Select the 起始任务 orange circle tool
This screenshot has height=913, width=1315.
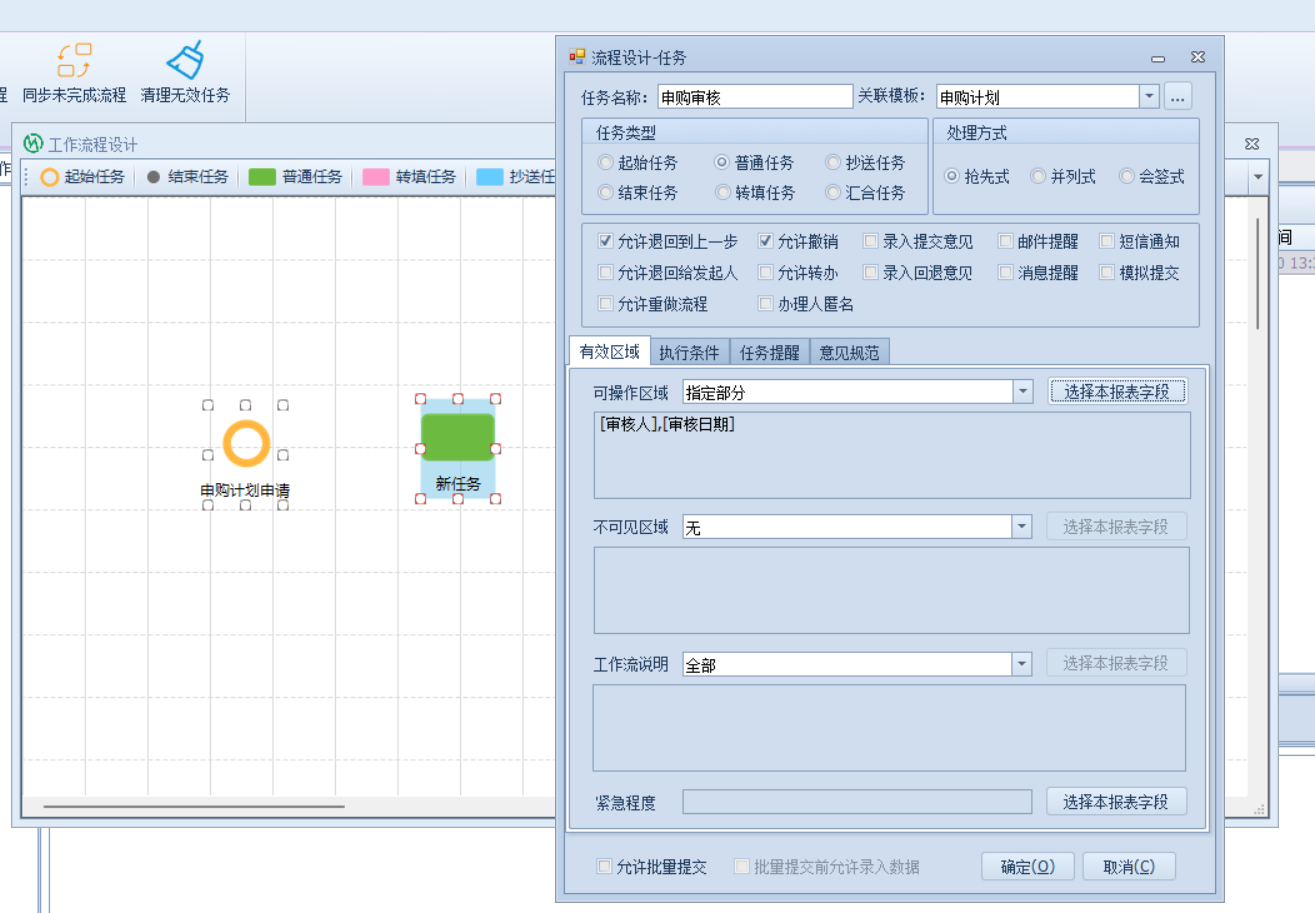pyautogui.click(x=50, y=177)
